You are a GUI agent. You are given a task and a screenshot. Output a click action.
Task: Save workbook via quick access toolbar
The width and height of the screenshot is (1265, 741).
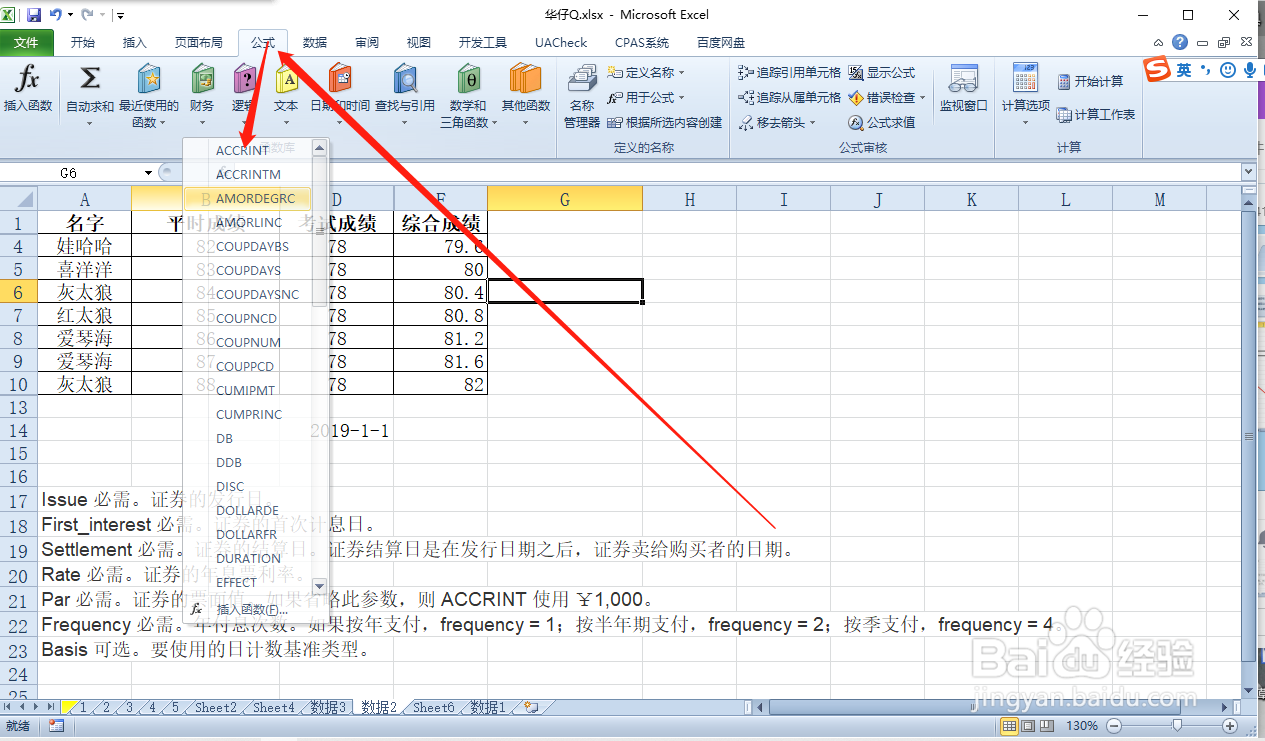click(x=34, y=15)
